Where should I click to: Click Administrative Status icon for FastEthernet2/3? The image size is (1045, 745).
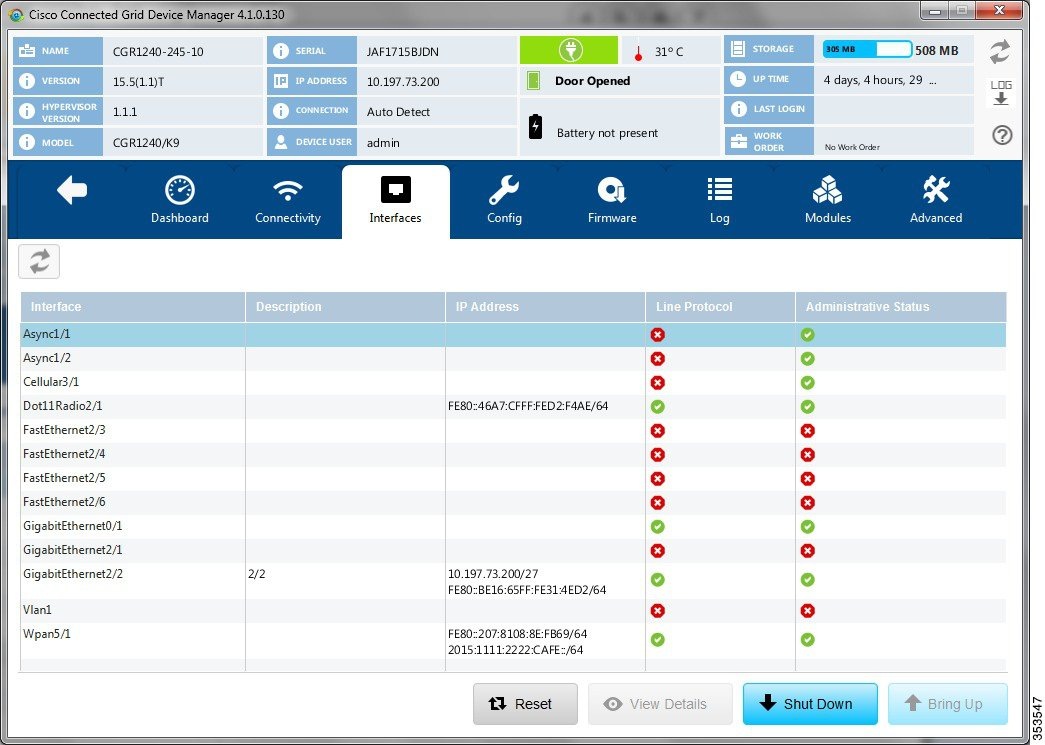(808, 430)
